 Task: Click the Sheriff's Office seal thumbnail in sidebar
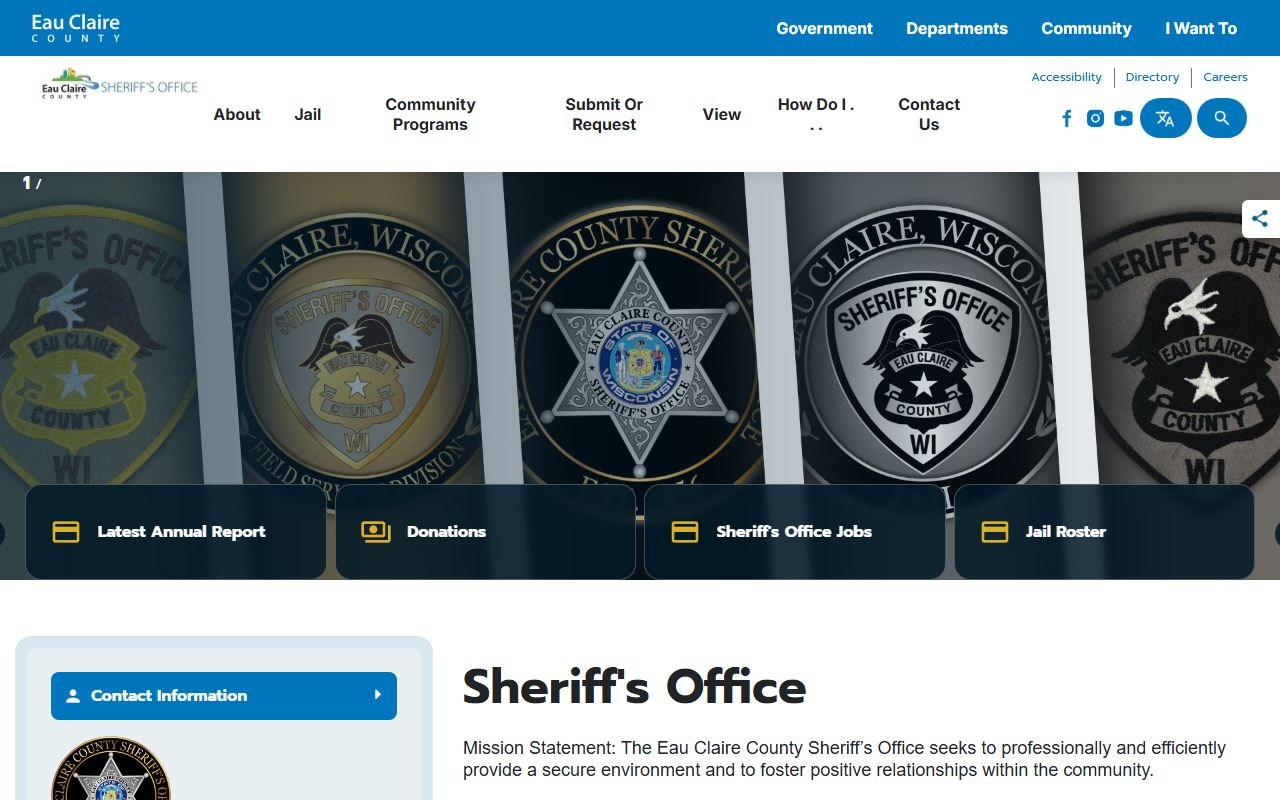(111, 769)
